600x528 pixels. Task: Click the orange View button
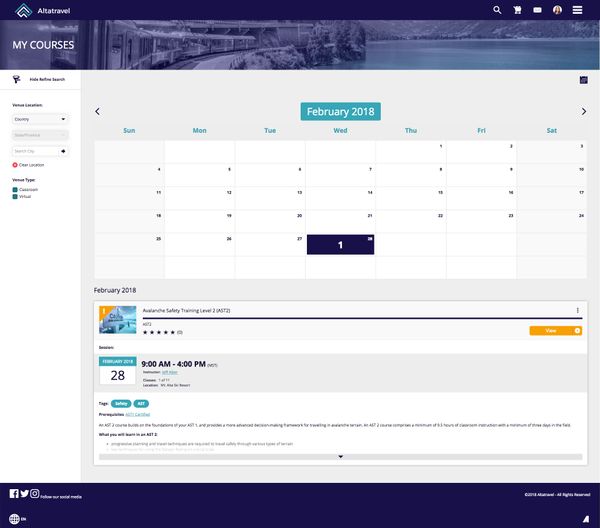(x=556, y=331)
